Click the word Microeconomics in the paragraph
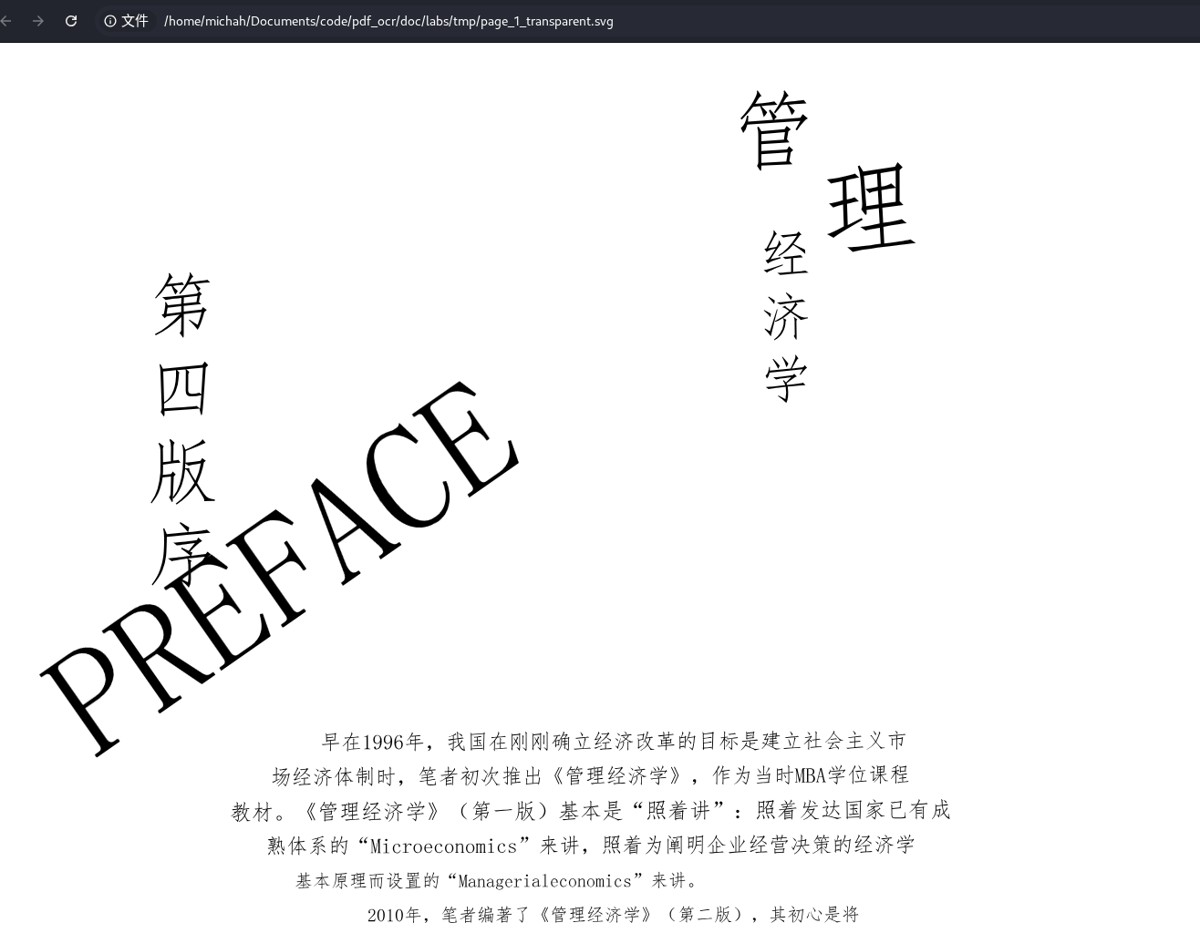The image size is (1200, 933). pos(444,846)
